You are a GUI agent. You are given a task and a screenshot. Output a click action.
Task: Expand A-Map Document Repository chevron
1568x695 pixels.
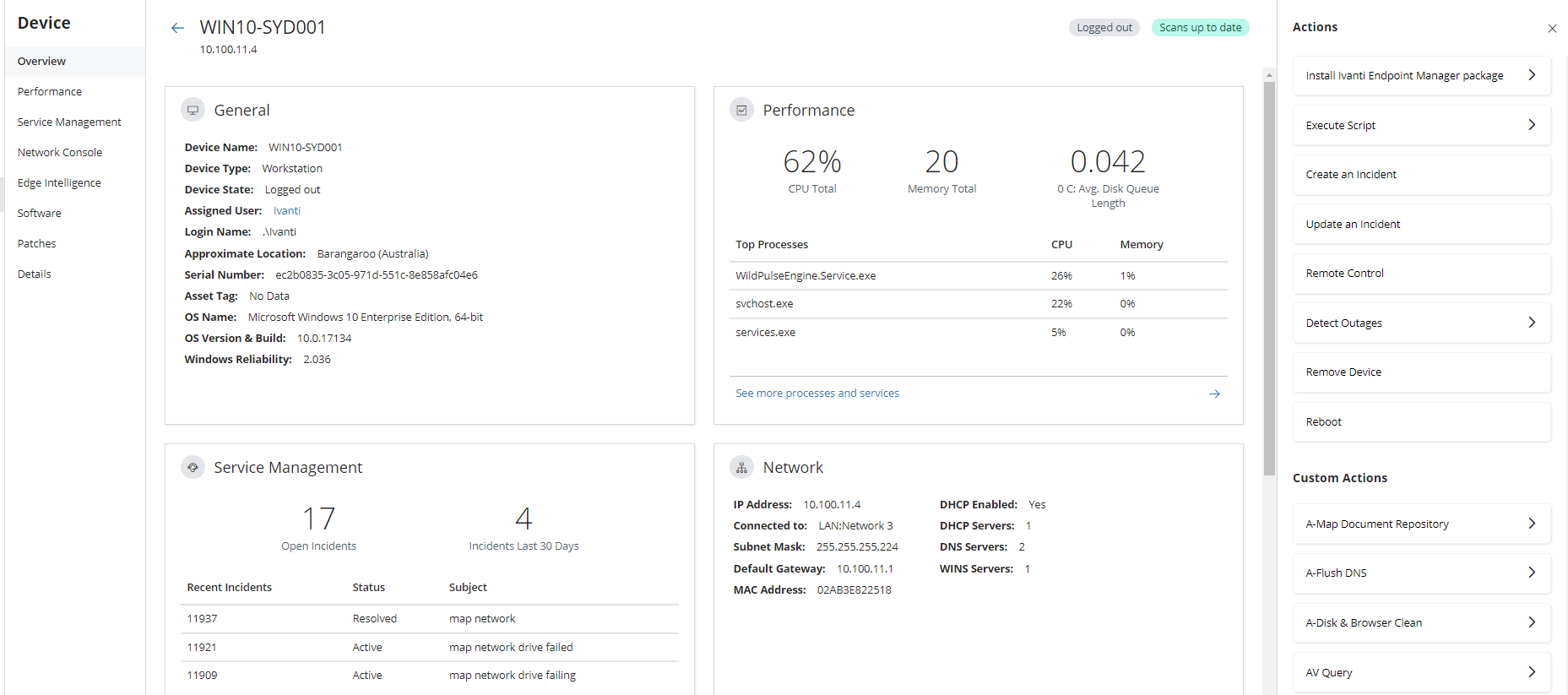[1532, 524]
